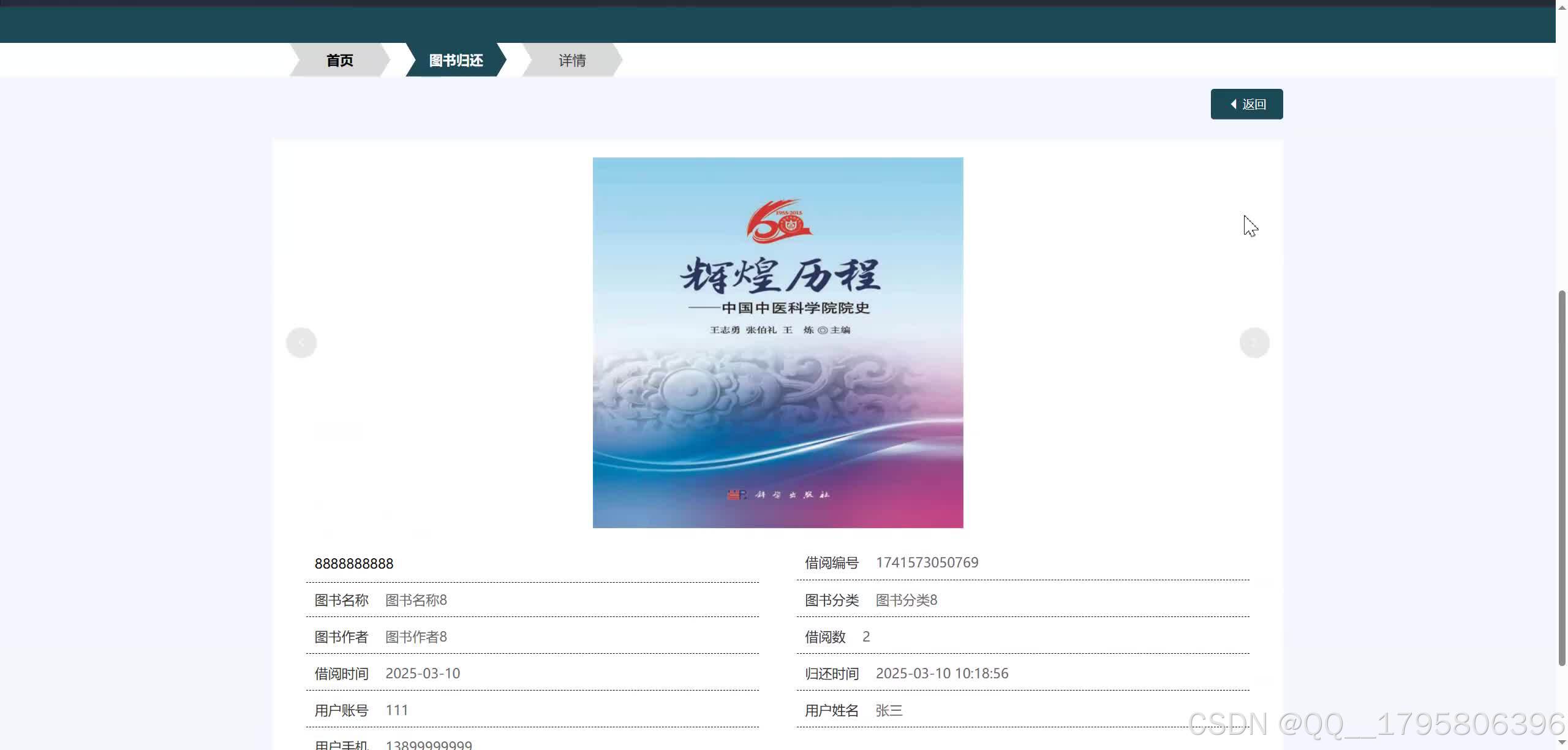This screenshot has height=750, width=1568.
Task: Click the 用户姓名 value 张三
Action: (889, 710)
